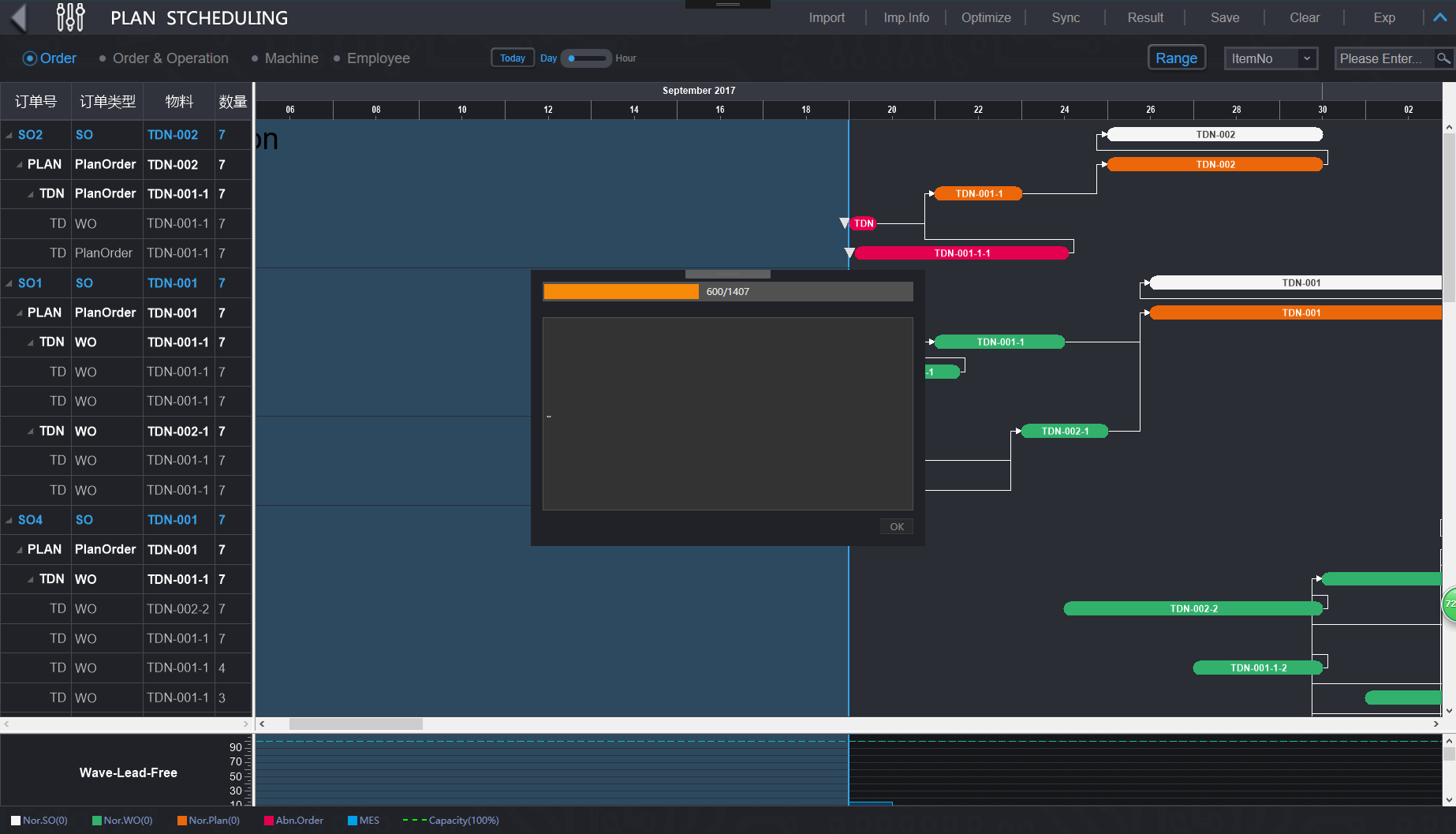
Task: Click Clear in the top menu
Action: (1305, 17)
